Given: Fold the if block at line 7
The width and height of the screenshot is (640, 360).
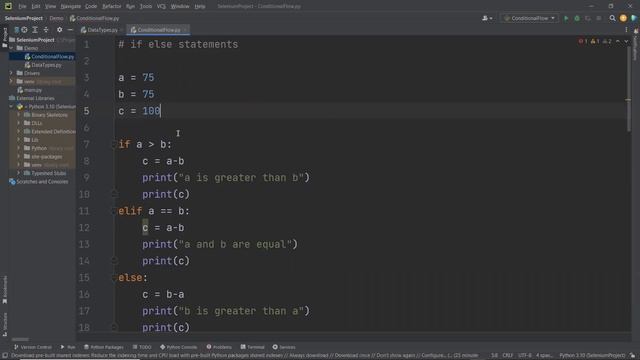Looking at the screenshot, I should pos(114,144).
